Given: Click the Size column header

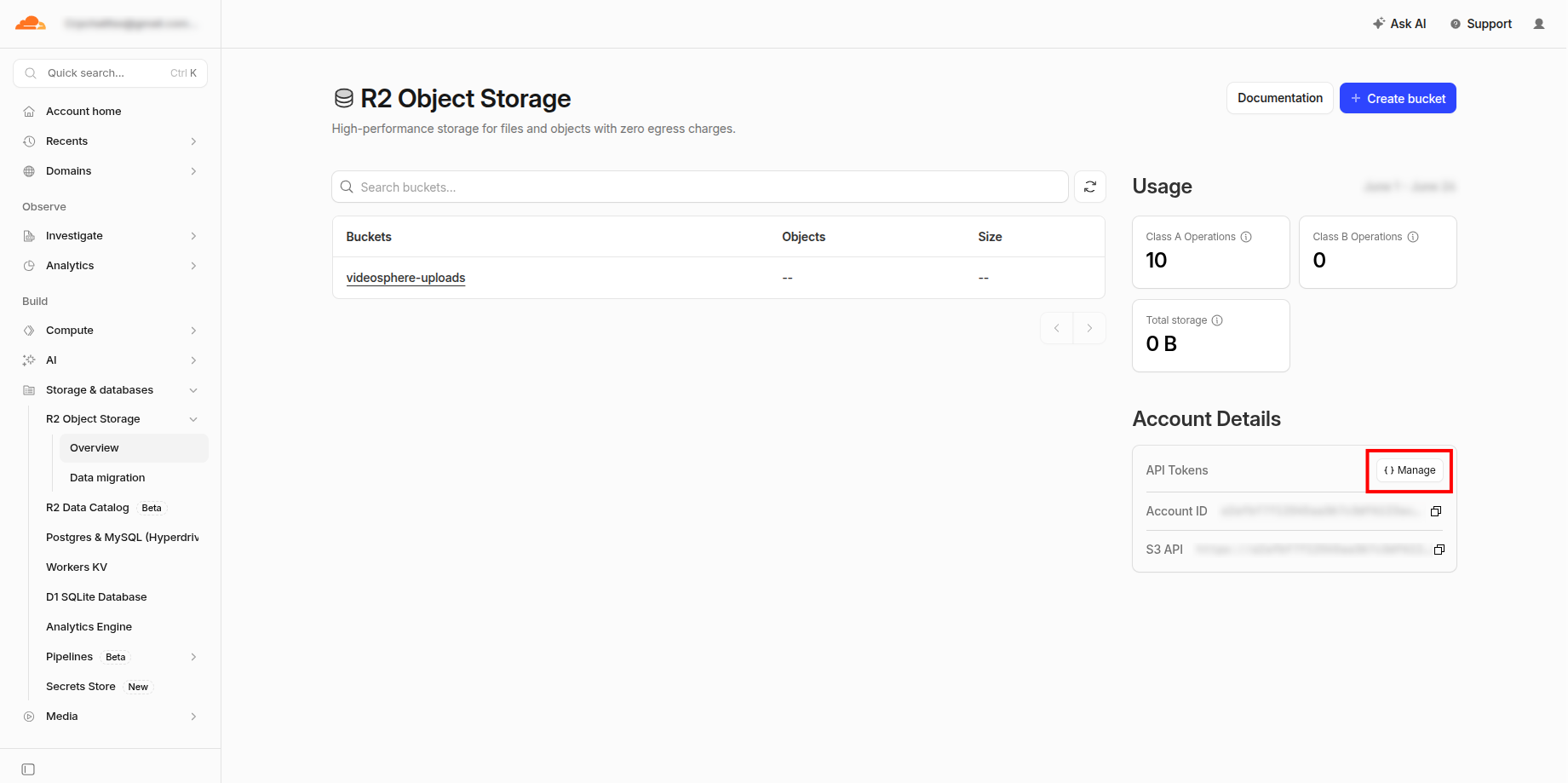Looking at the screenshot, I should (990, 237).
